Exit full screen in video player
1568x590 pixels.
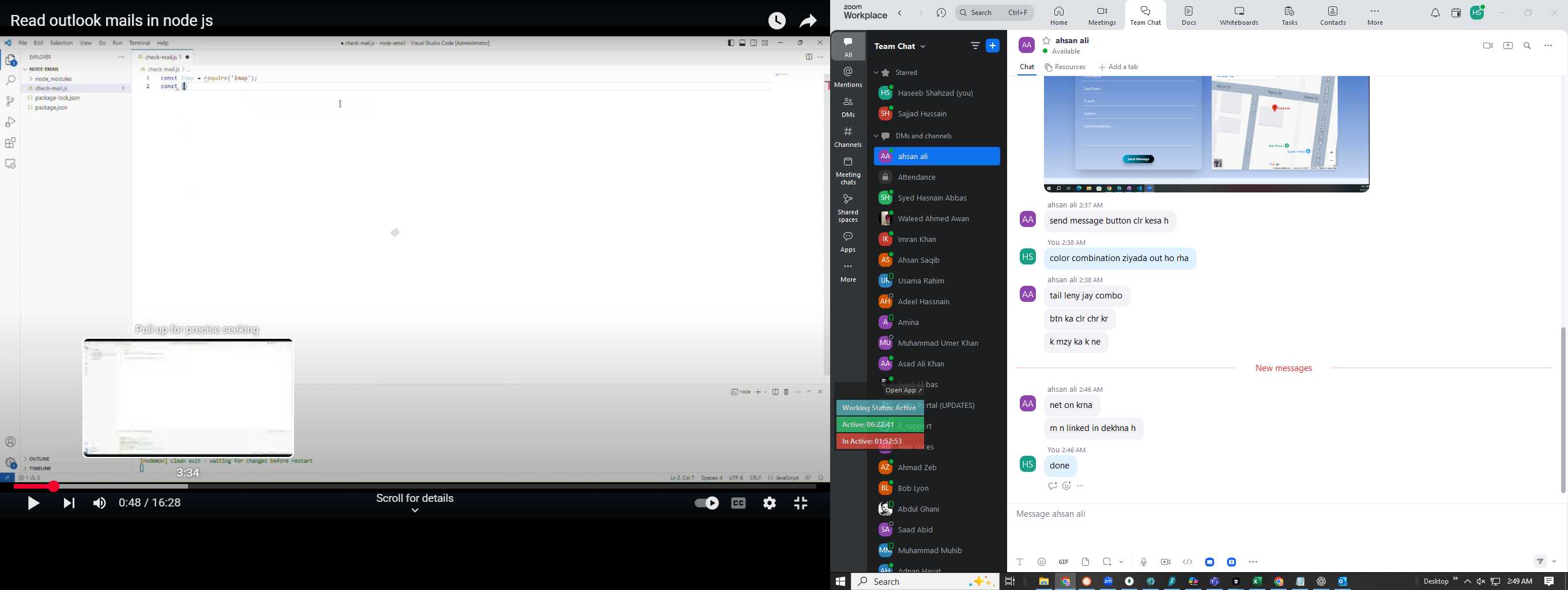(x=801, y=503)
